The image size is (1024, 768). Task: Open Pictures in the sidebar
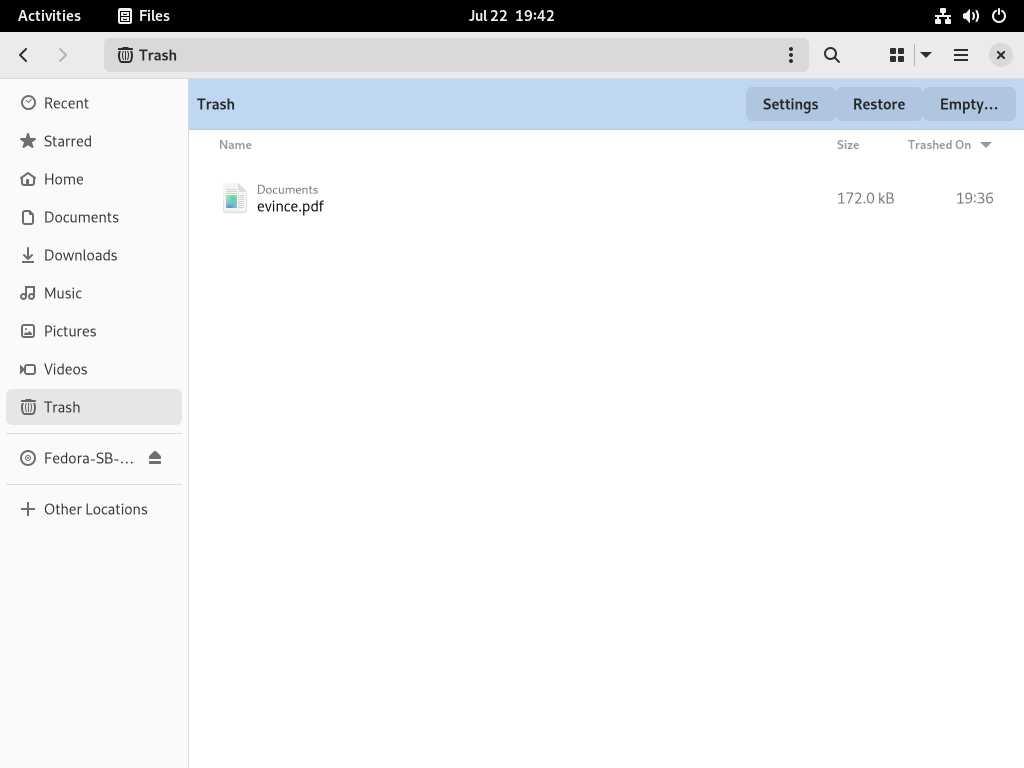coord(94,331)
